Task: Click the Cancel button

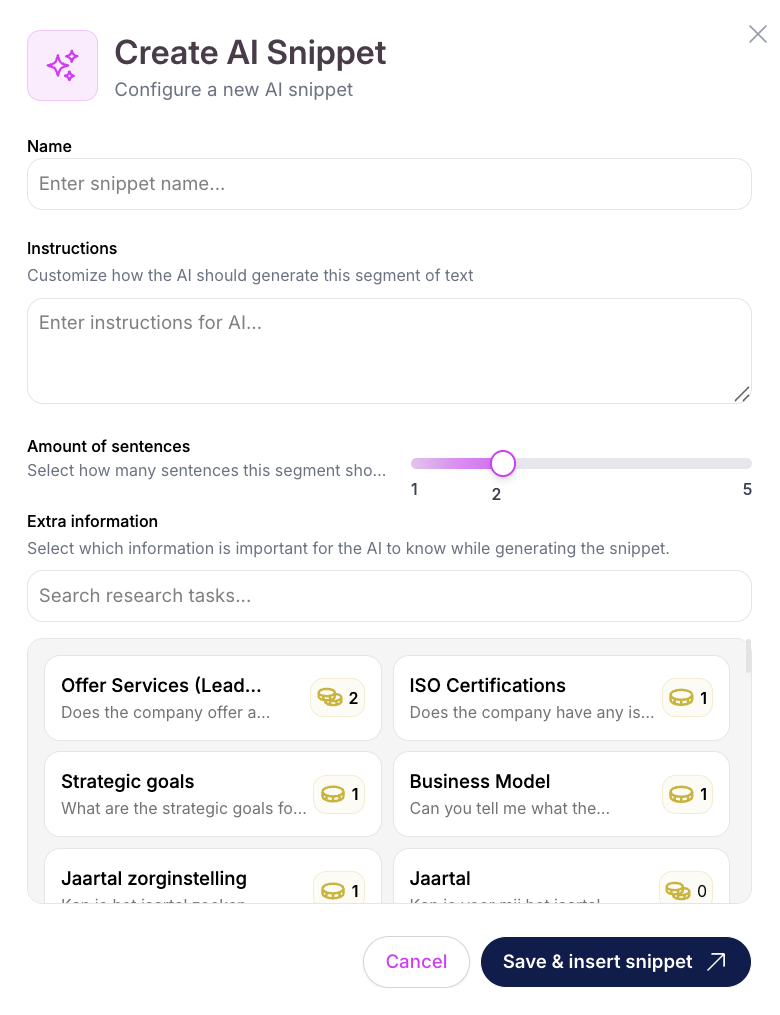Action: tap(416, 961)
